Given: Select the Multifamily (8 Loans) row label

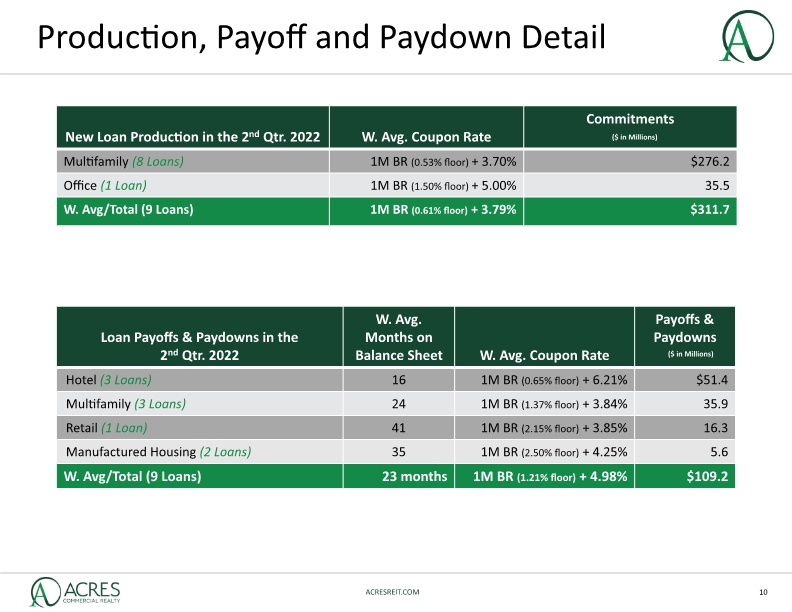Looking at the screenshot, I should (x=124, y=162).
